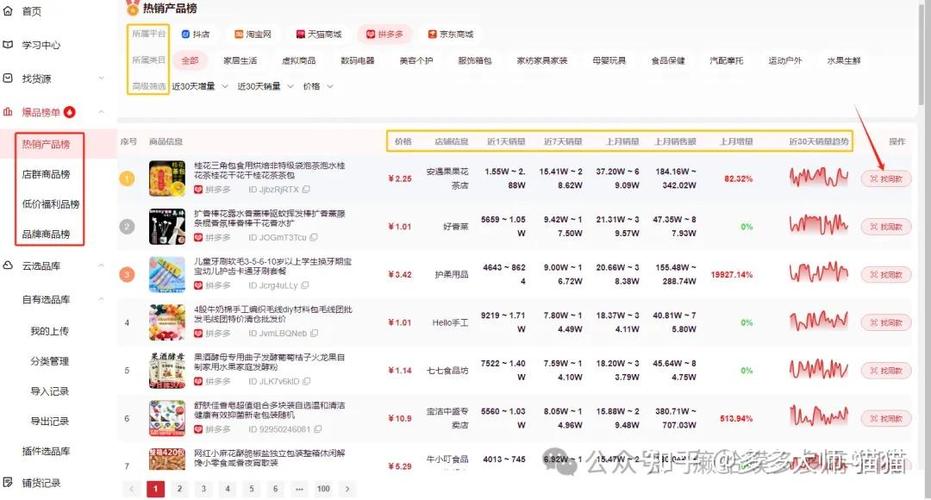Click the 抖店 platform icon
931x500 pixels.
185,34
